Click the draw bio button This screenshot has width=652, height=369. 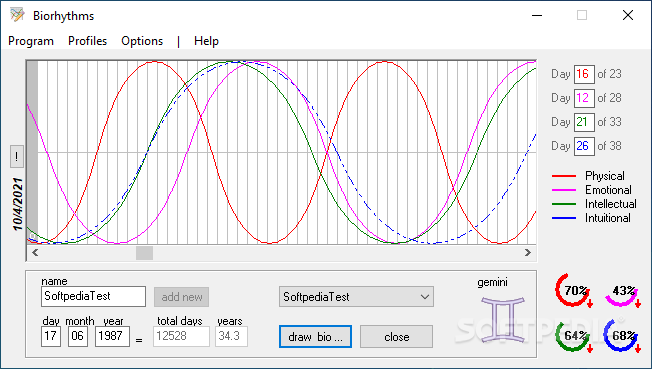coord(315,337)
